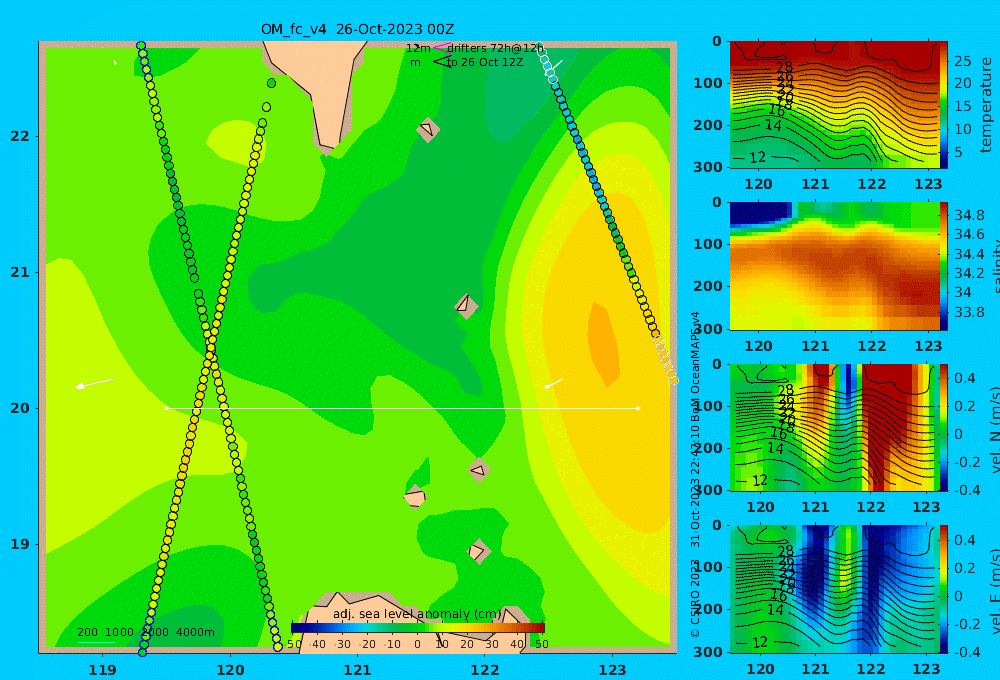
Task: Click the '200 1000 2000 4000m' depth legend
Action: click(146, 632)
